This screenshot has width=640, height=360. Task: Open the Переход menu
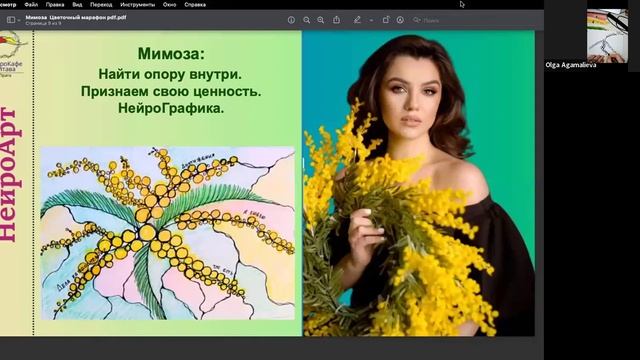[101, 4]
